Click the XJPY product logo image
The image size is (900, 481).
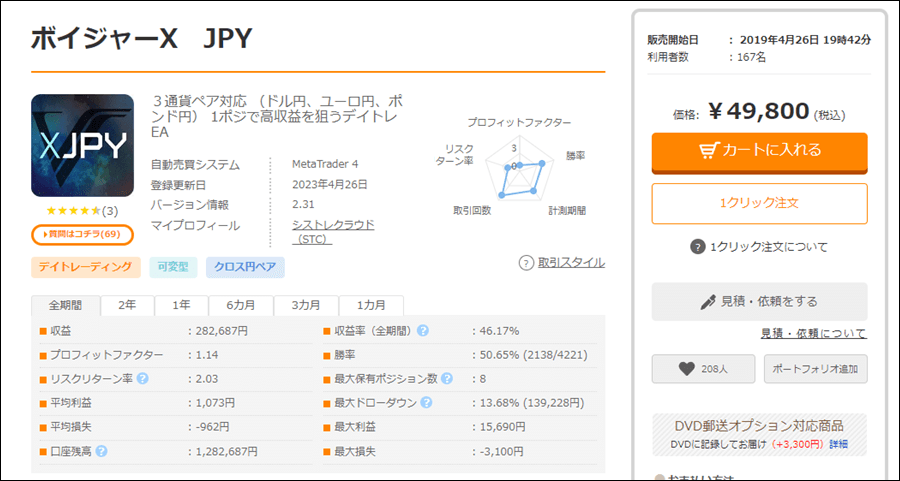click(x=83, y=145)
